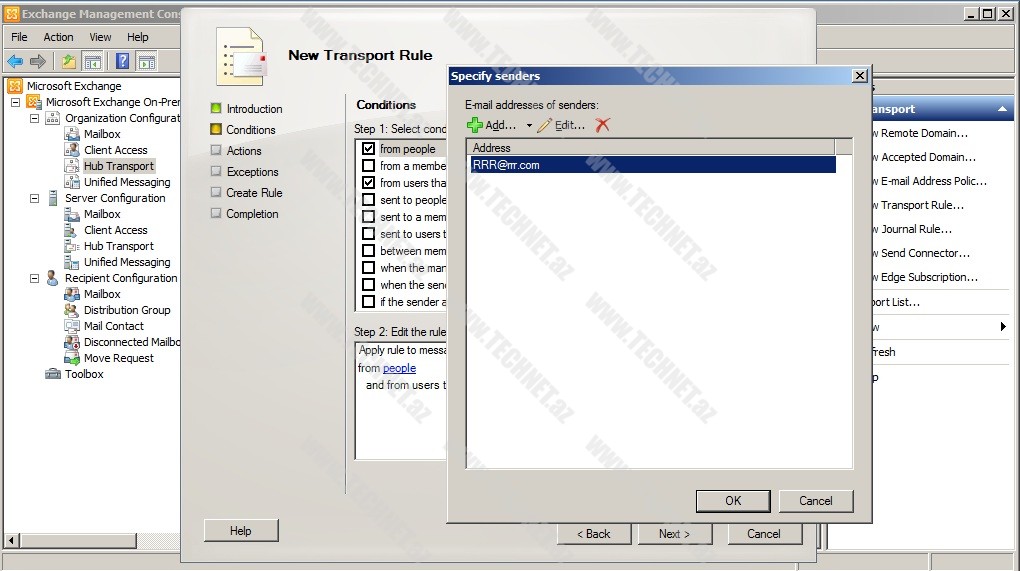Viewport: 1020px width, 571px height.
Task: Open the Action menu
Action: tap(58, 37)
